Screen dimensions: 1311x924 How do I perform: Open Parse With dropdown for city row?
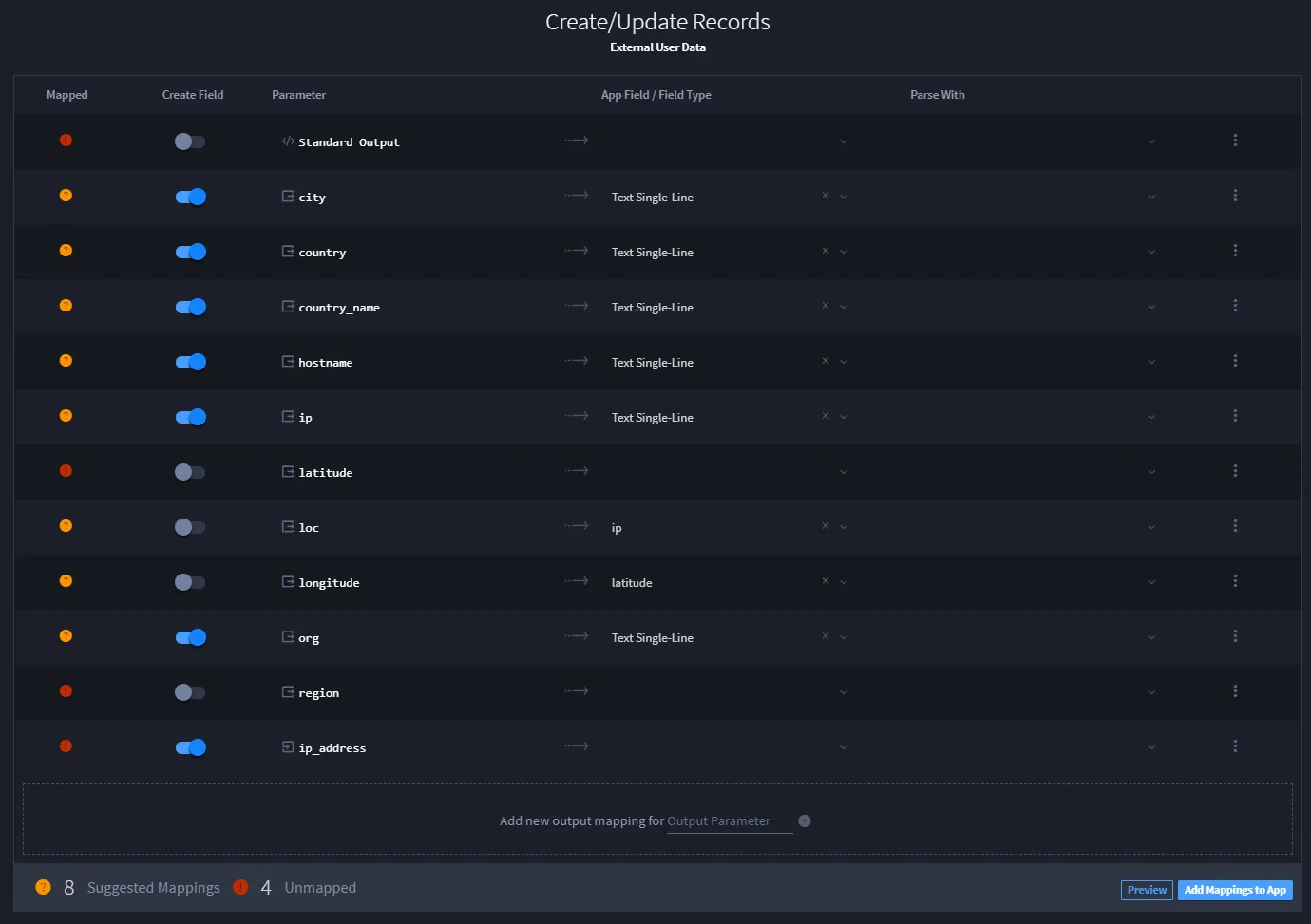(x=1151, y=197)
